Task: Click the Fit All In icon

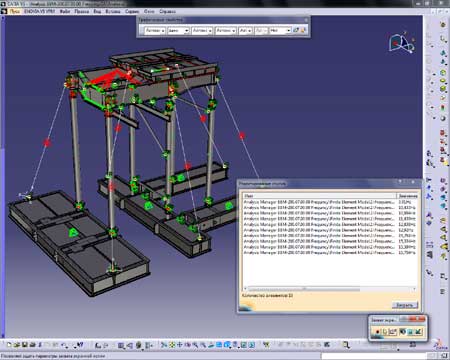Action: pyautogui.click(x=172, y=345)
